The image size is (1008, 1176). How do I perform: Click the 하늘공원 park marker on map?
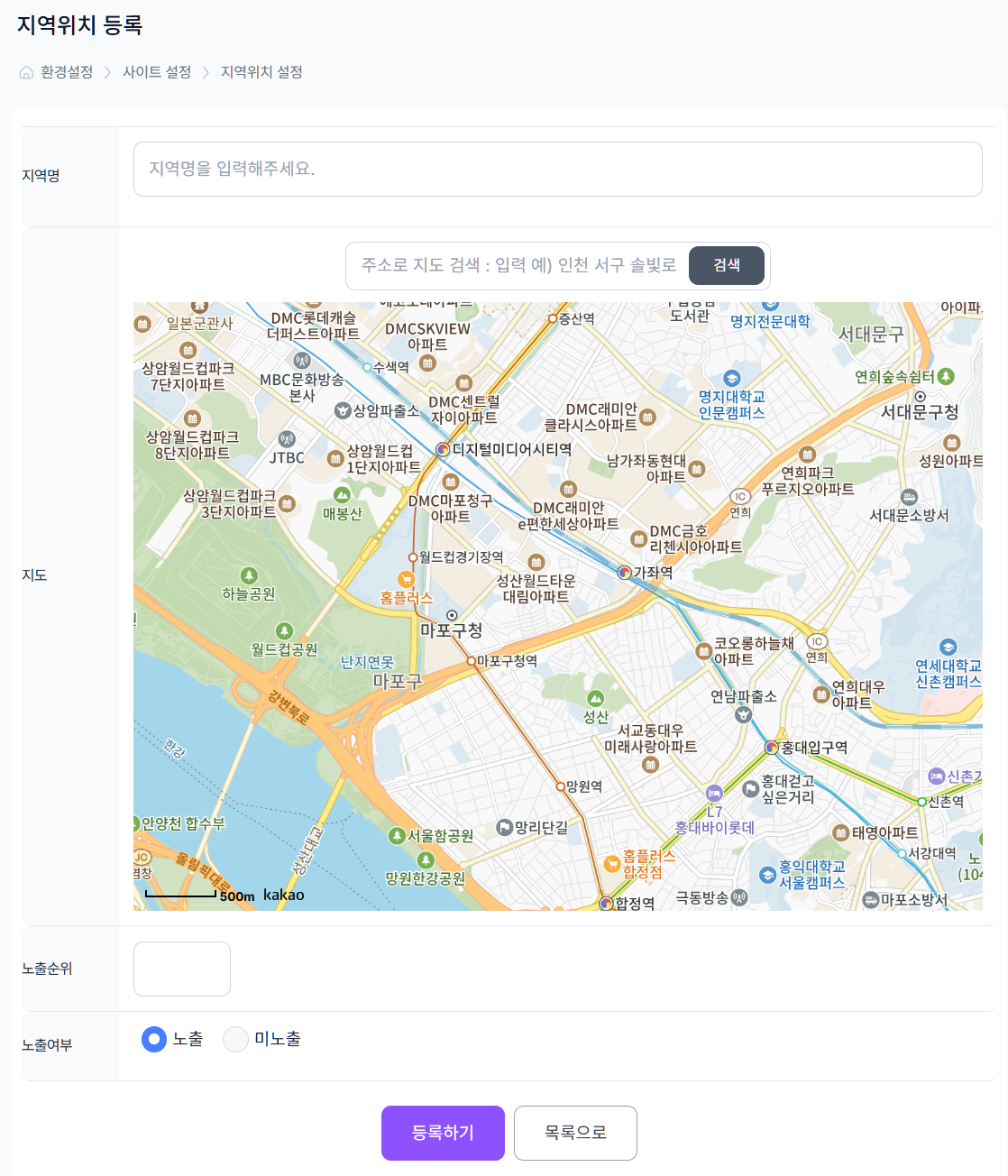[x=249, y=575]
